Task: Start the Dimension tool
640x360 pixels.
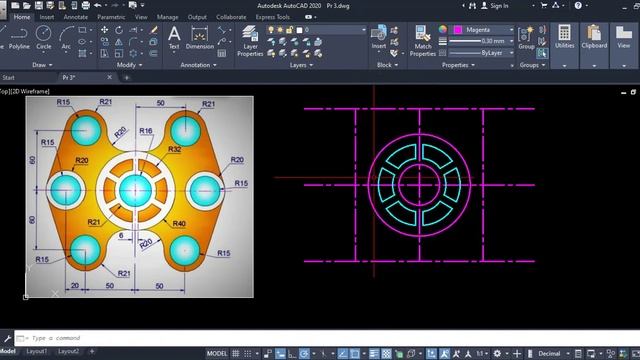Action: 200,38
